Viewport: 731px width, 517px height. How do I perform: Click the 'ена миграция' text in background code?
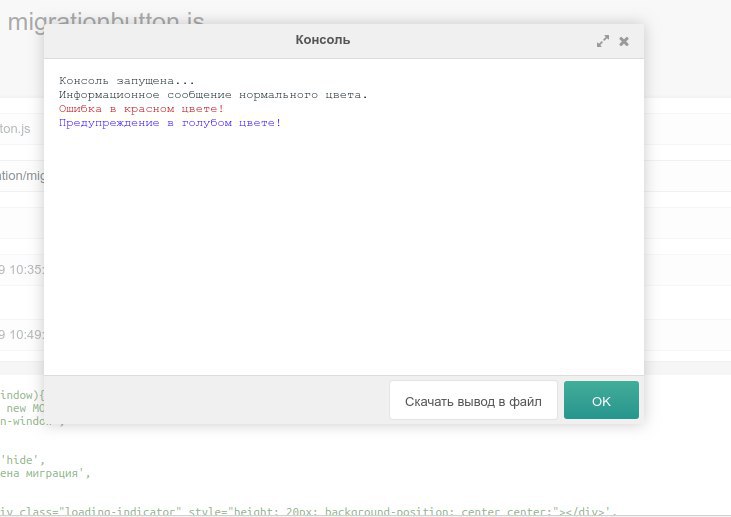pyautogui.click(x=45, y=473)
